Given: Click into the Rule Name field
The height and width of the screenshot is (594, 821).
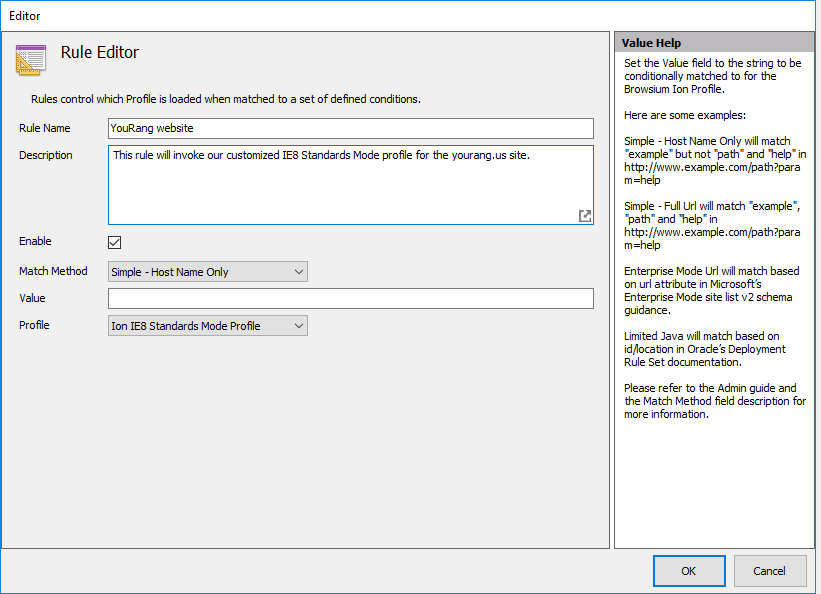Looking at the screenshot, I should [350, 128].
